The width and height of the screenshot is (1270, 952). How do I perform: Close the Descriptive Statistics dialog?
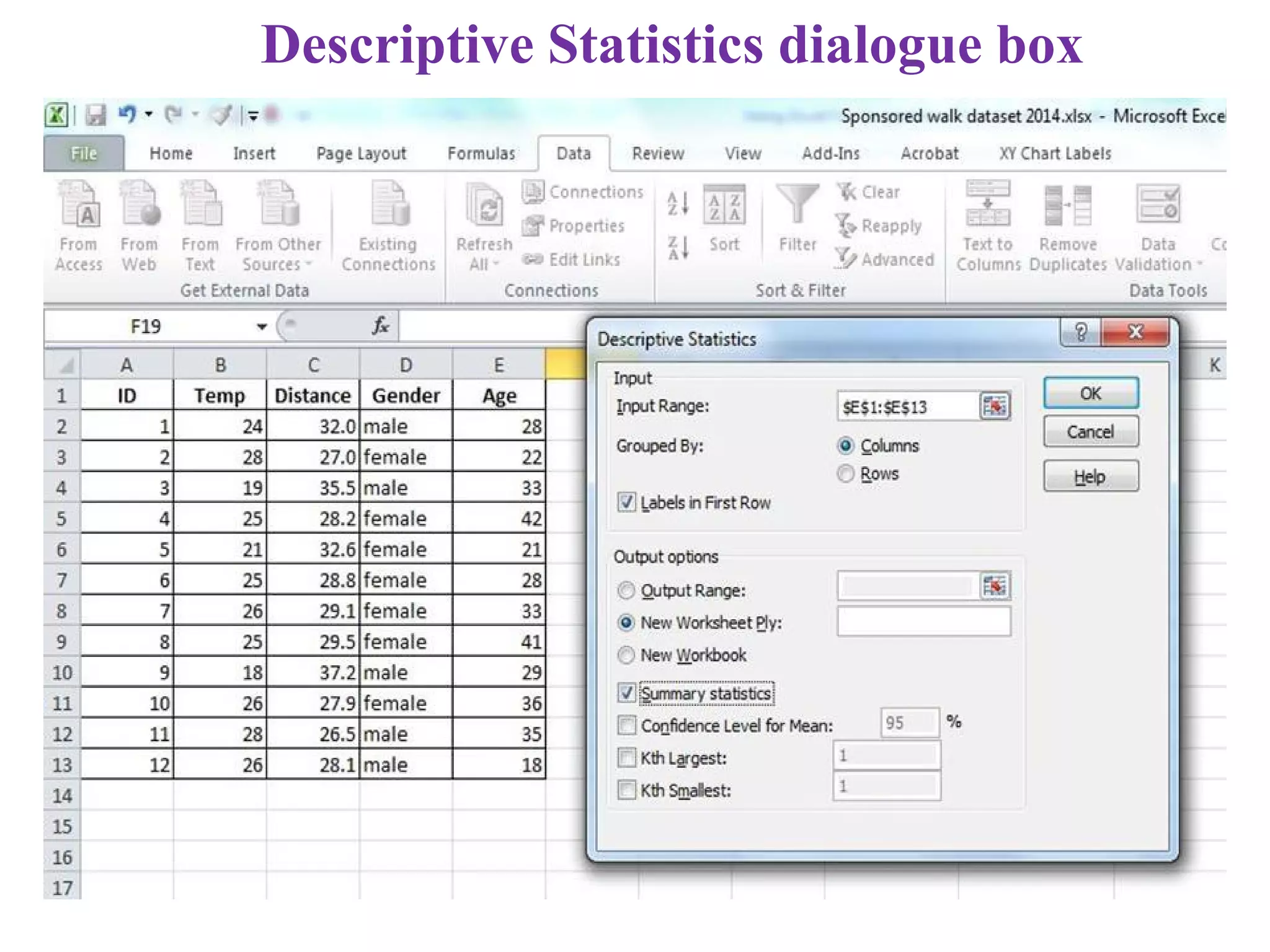1135,332
